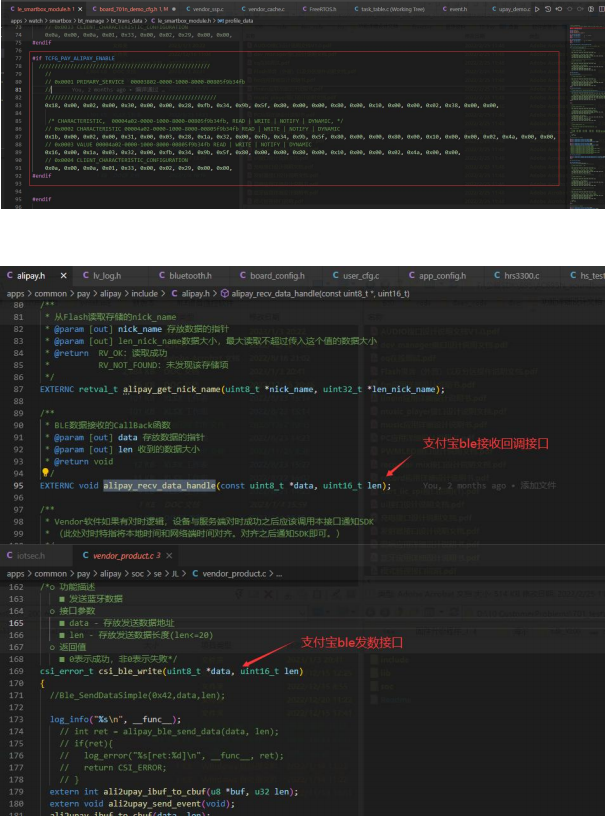Screen dimensions: 605x816
Task: Switch to the vendor_ssp.c tab
Action: (x=205, y=9)
